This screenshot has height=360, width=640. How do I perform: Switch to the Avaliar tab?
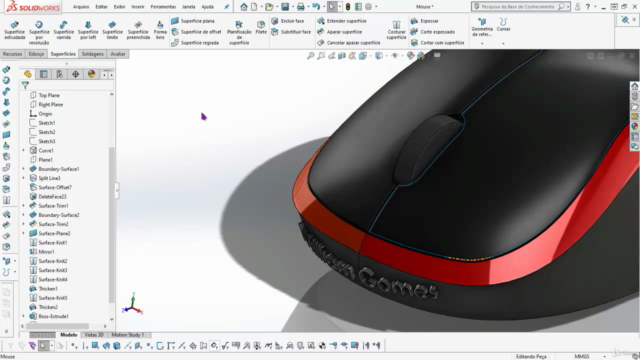tap(118, 54)
